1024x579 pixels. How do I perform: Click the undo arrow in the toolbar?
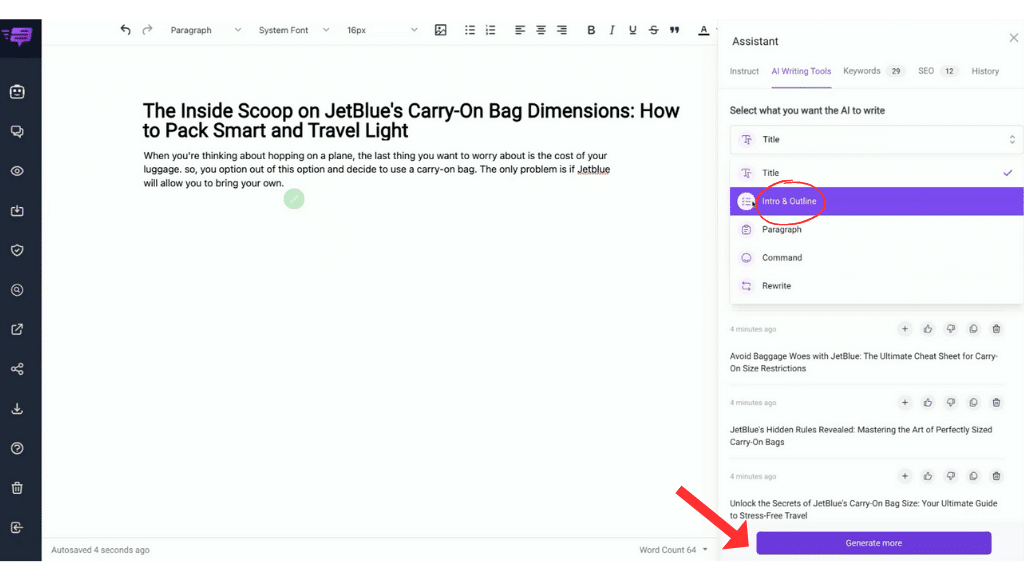point(125,30)
